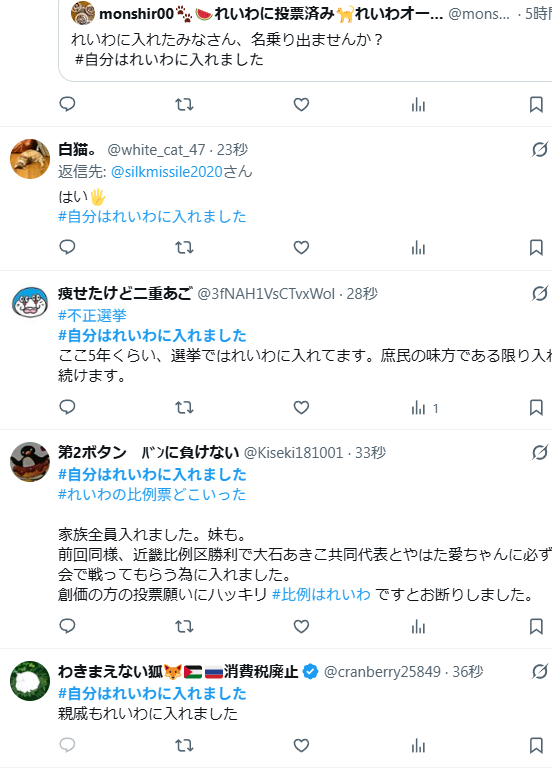The height and width of the screenshot is (769, 552).
Task: Open hashtag #れいわの比例票どこいった
Action: coord(152,494)
